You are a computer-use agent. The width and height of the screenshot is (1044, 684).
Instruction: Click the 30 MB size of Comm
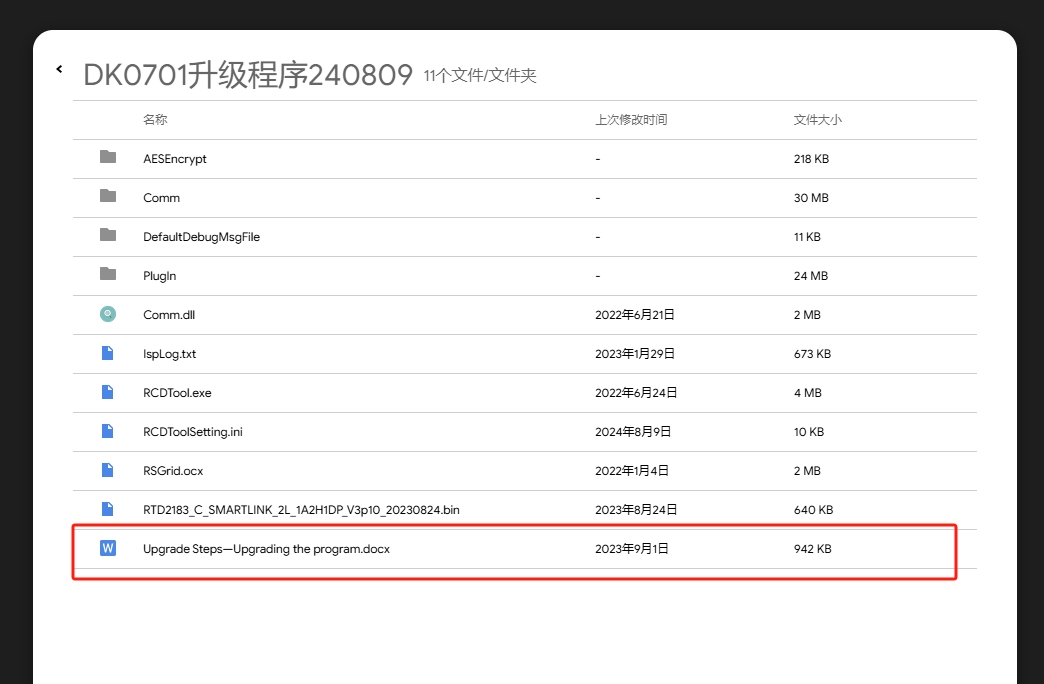[811, 198]
